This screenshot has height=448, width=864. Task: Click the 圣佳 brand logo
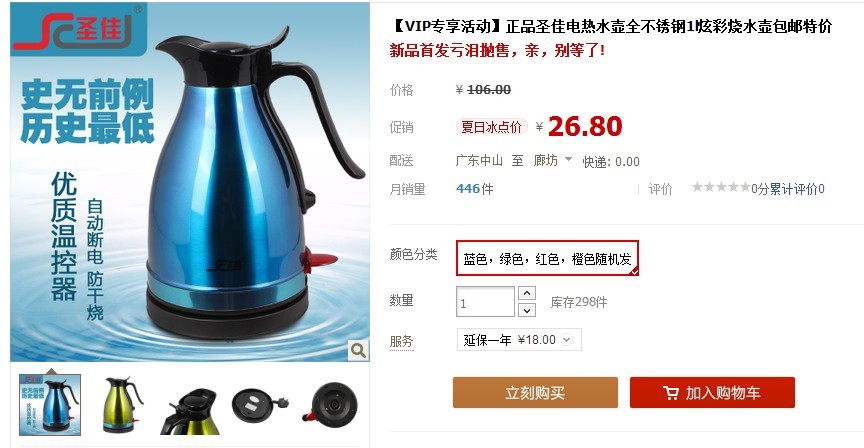click(78, 29)
